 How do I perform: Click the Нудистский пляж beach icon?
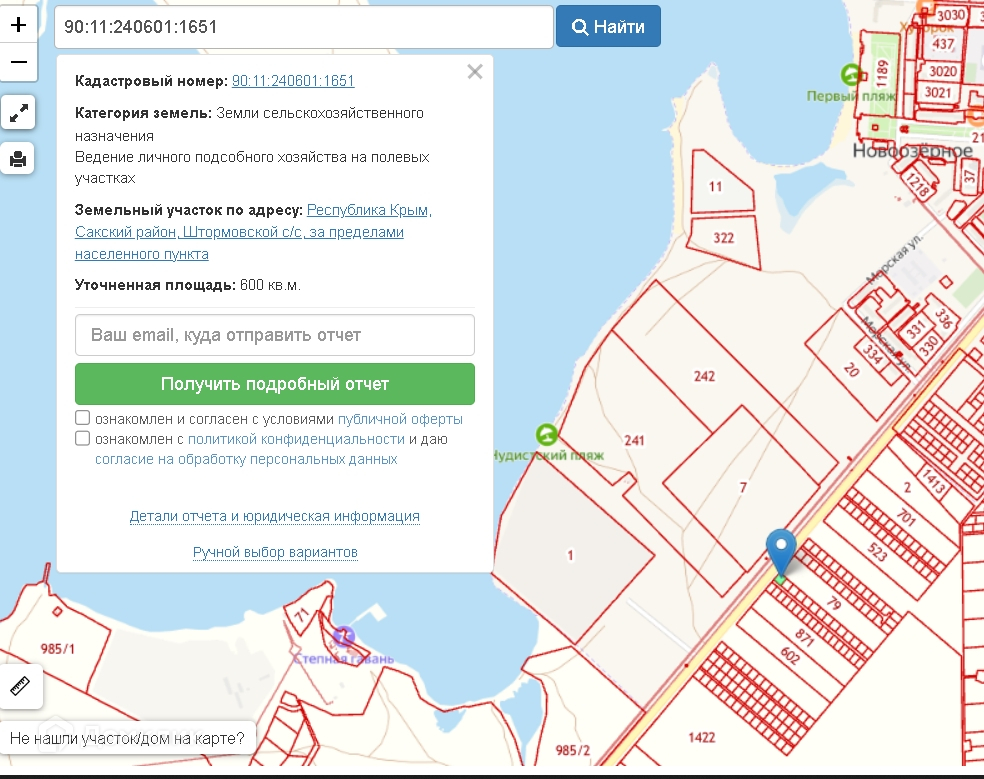pyautogui.click(x=547, y=434)
